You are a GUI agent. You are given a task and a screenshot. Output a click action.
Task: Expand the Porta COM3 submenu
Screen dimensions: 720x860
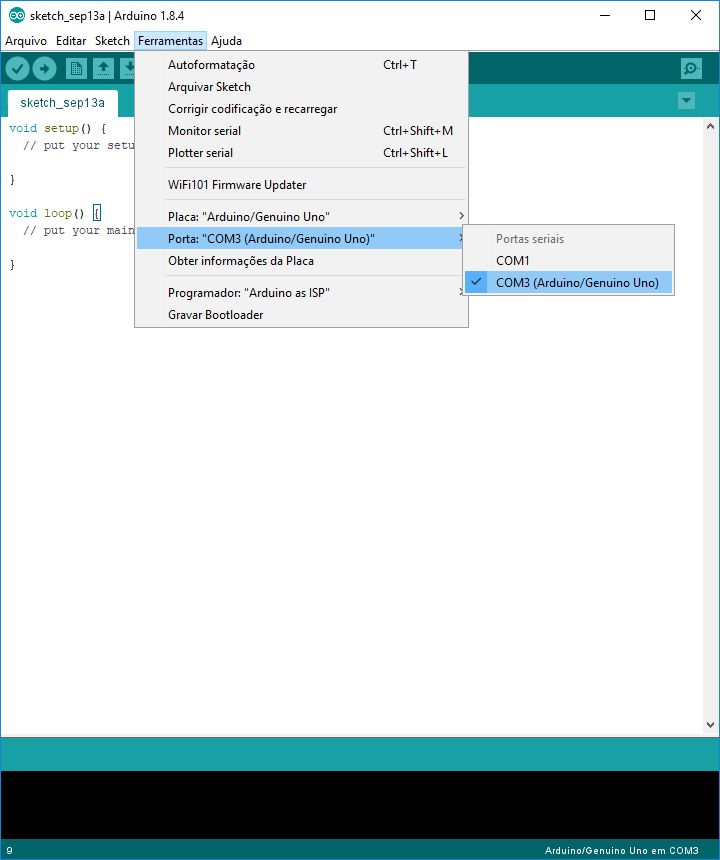301,239
